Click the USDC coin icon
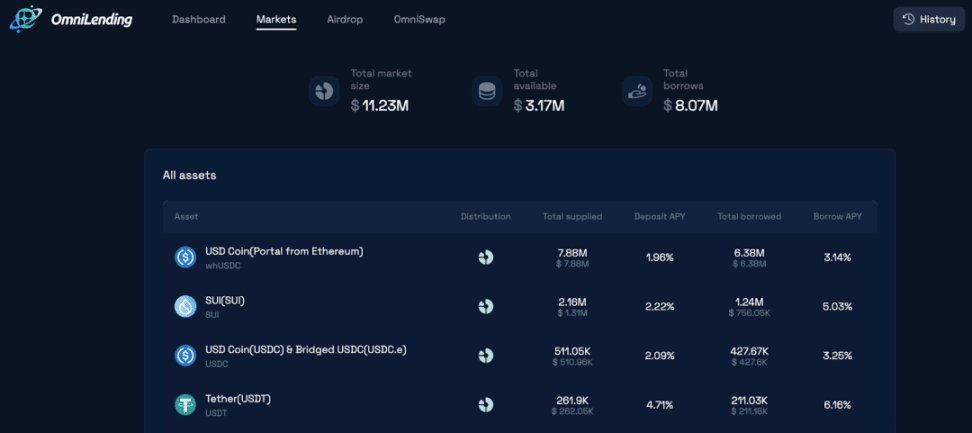The width and height of the screenshot is (972, 433). pos(185,355)
